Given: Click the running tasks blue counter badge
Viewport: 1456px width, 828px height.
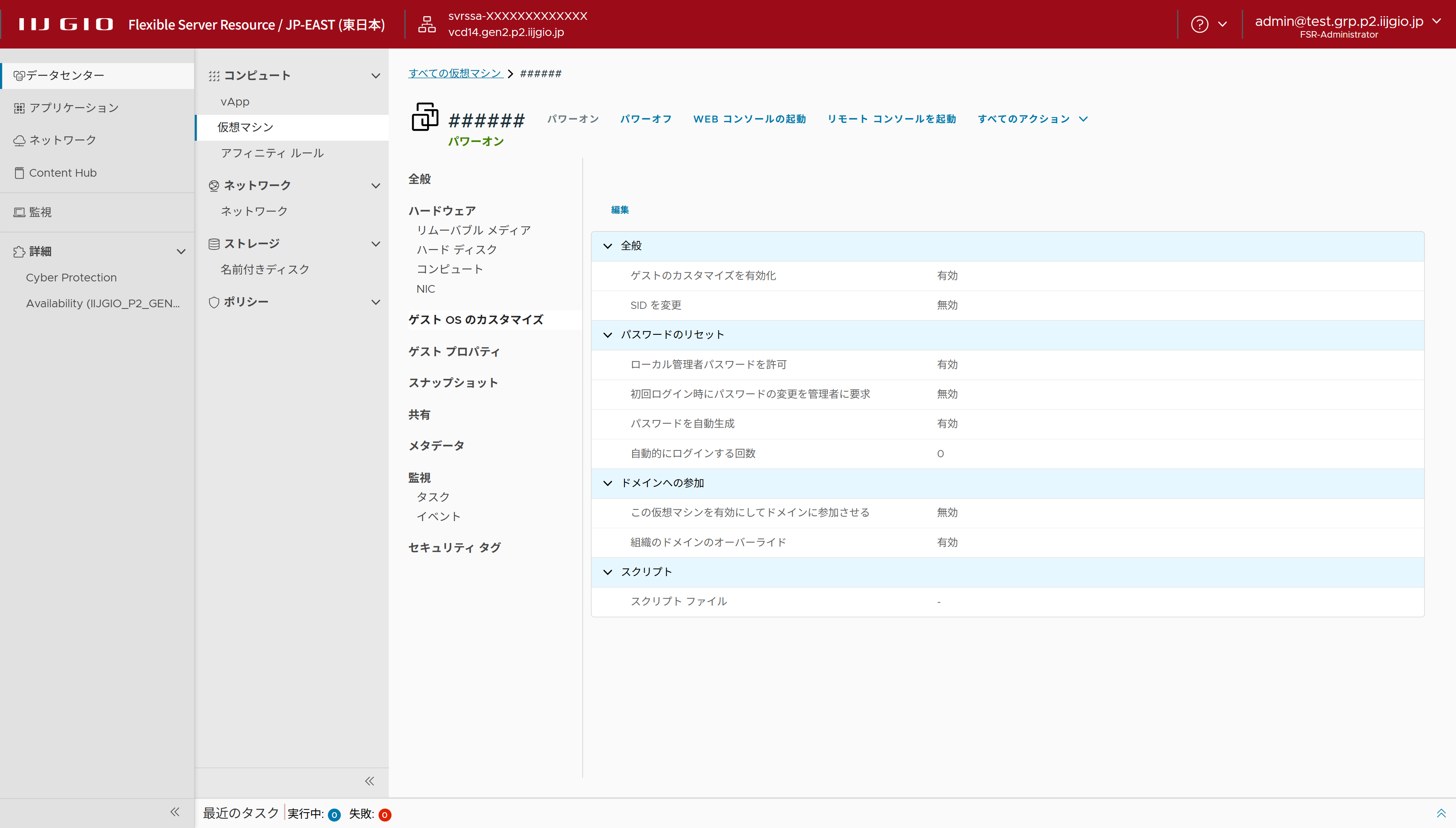Looking at the screenshot, I should coord(334,815).
